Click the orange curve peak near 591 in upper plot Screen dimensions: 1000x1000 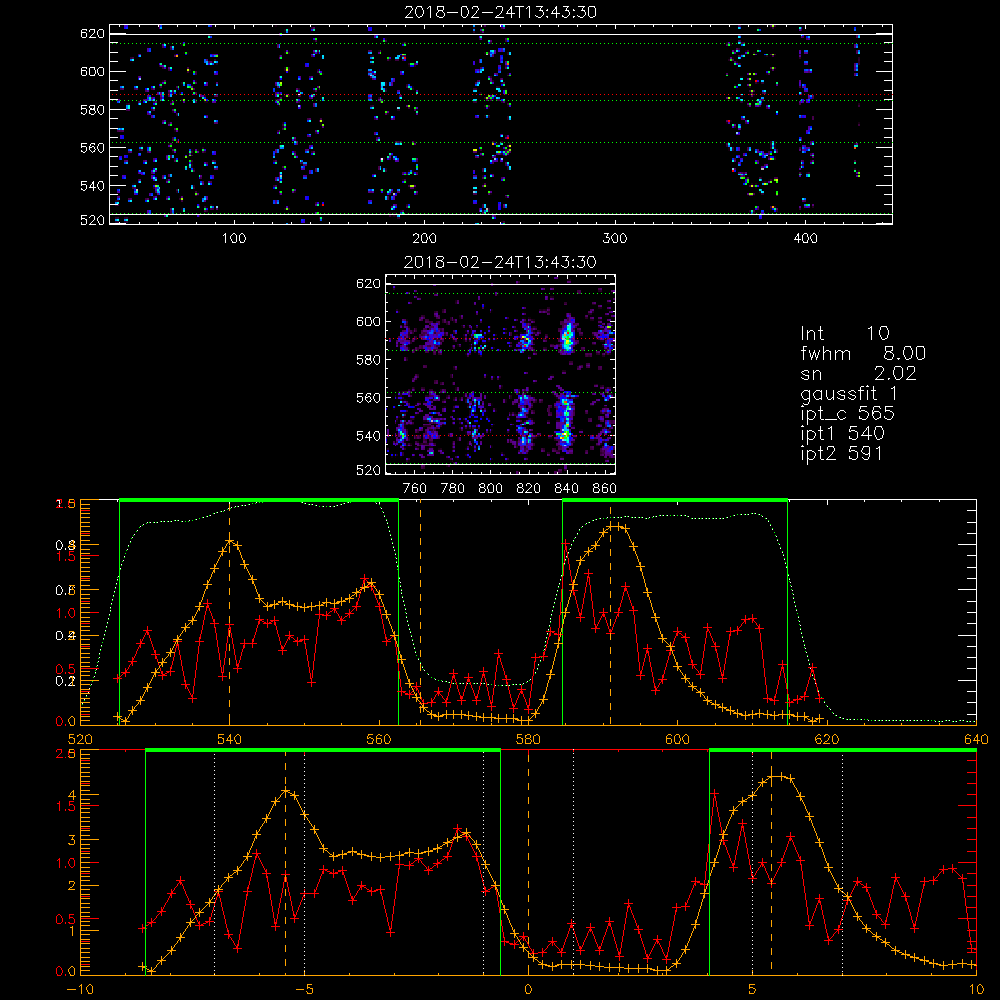click(x=615, y=526)
